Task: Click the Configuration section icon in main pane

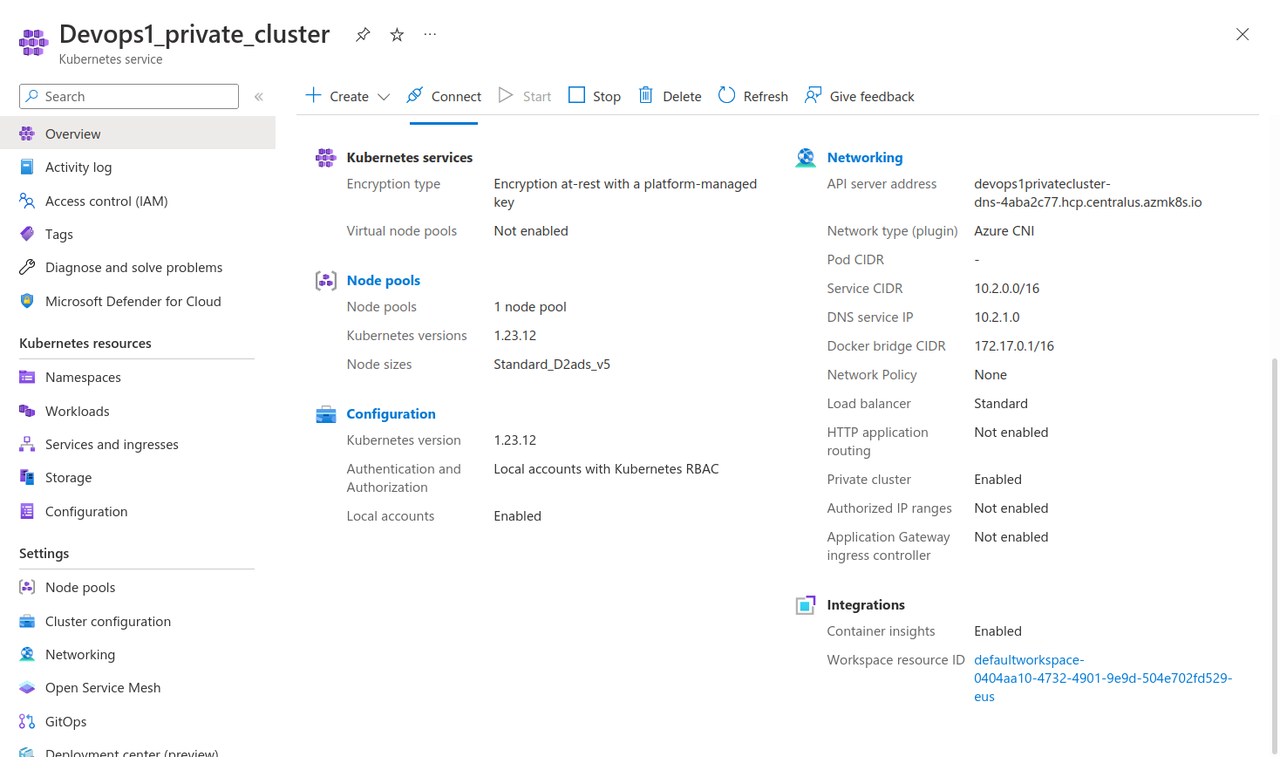Action: pos(326,414)
